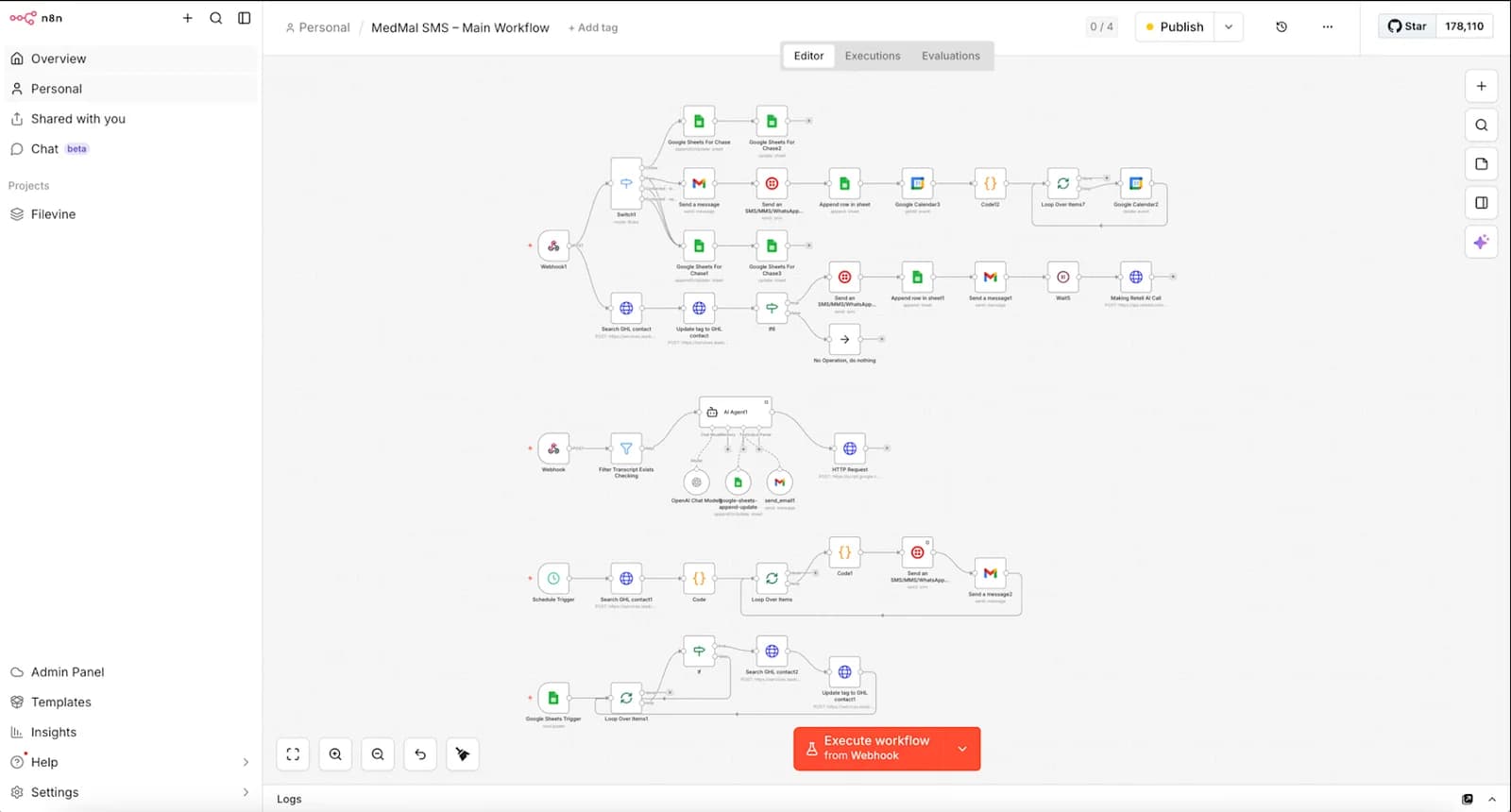
Task: Open the Search GHL contact2 node
Action: 772,651
